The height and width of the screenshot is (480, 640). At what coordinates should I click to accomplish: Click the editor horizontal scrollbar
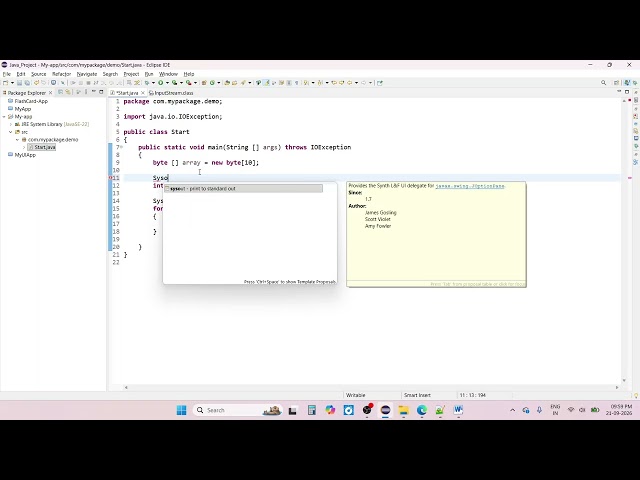click(x=371, y=387)
